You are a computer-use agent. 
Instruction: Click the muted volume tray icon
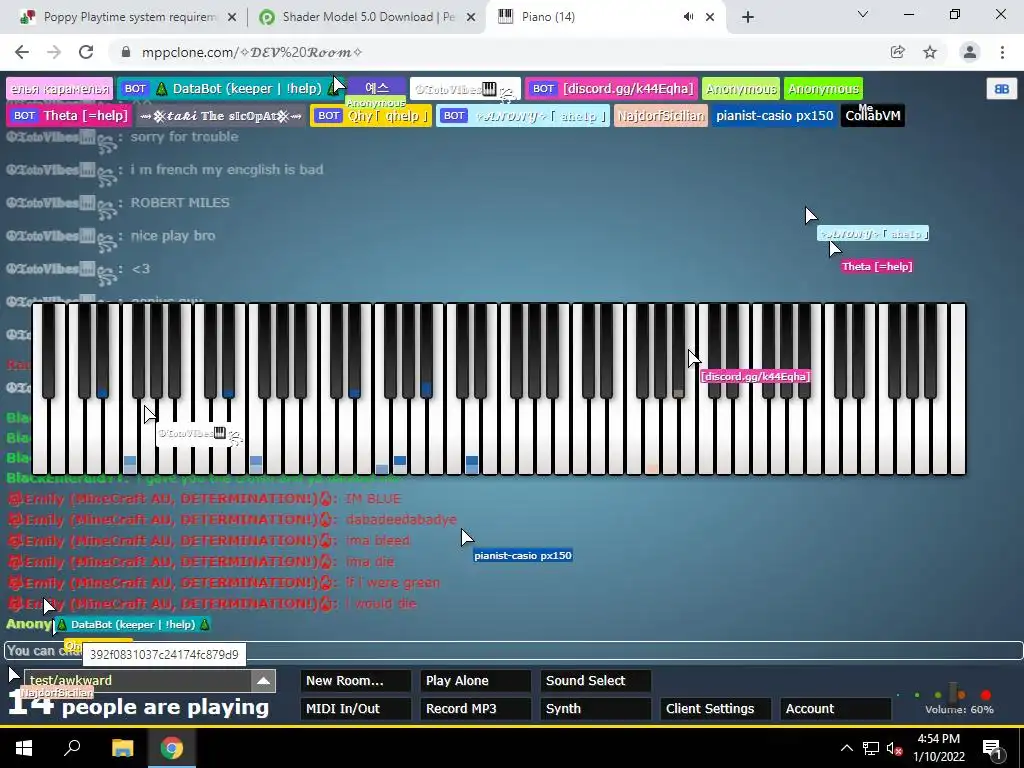click(x=895, y=748)
